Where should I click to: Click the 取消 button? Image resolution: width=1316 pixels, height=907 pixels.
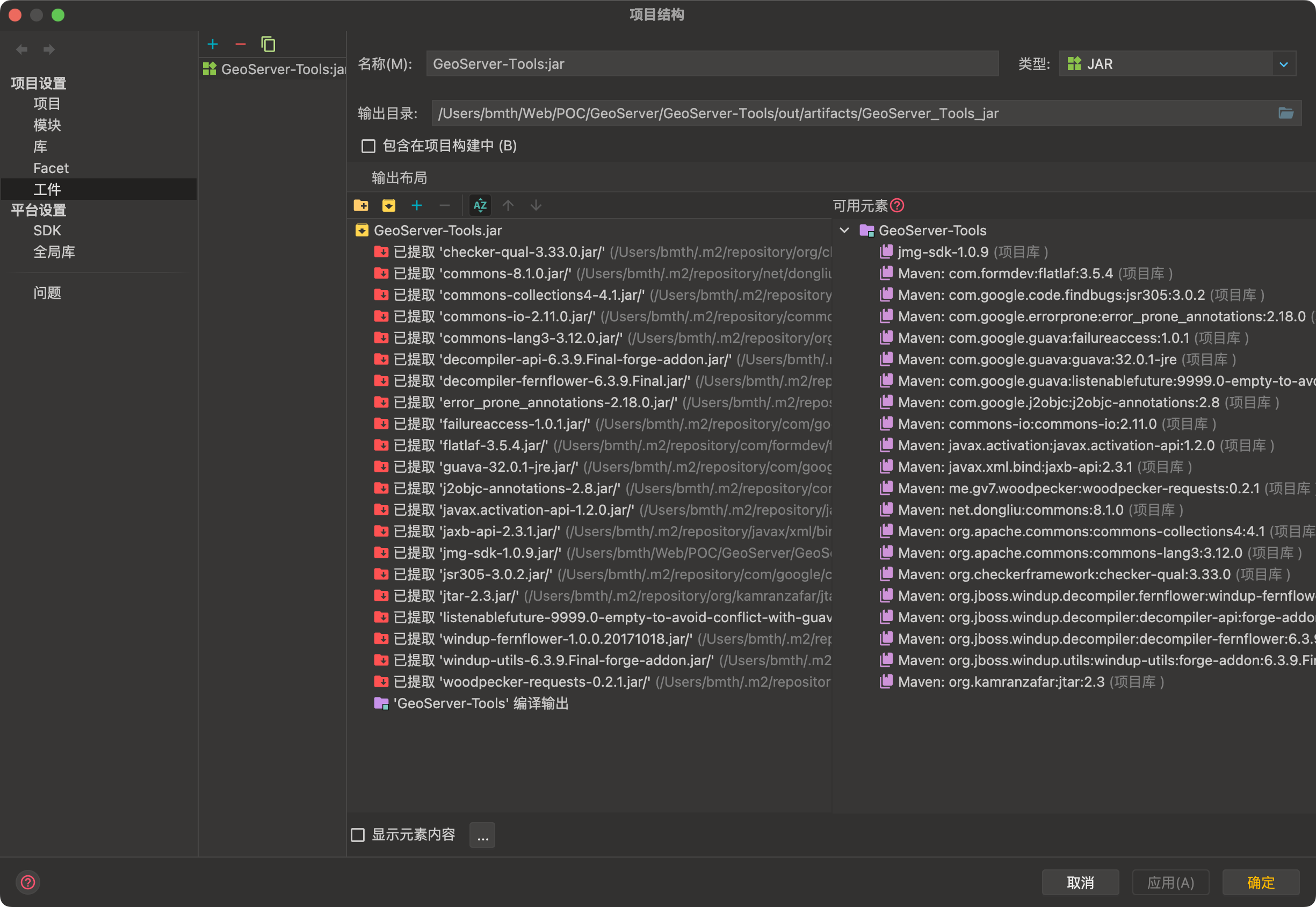(x=1080, y=883)
